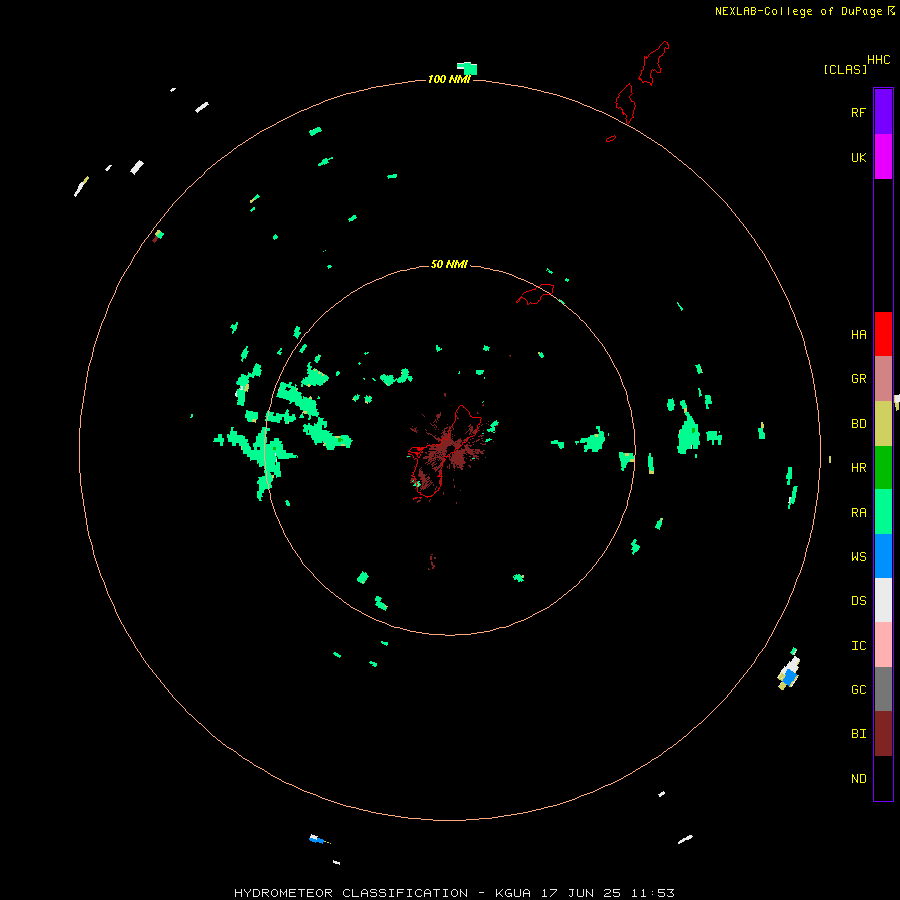This screenshot has height=900, width=900.
Task: Click the red HA color swatch
Action: point(883,334)
